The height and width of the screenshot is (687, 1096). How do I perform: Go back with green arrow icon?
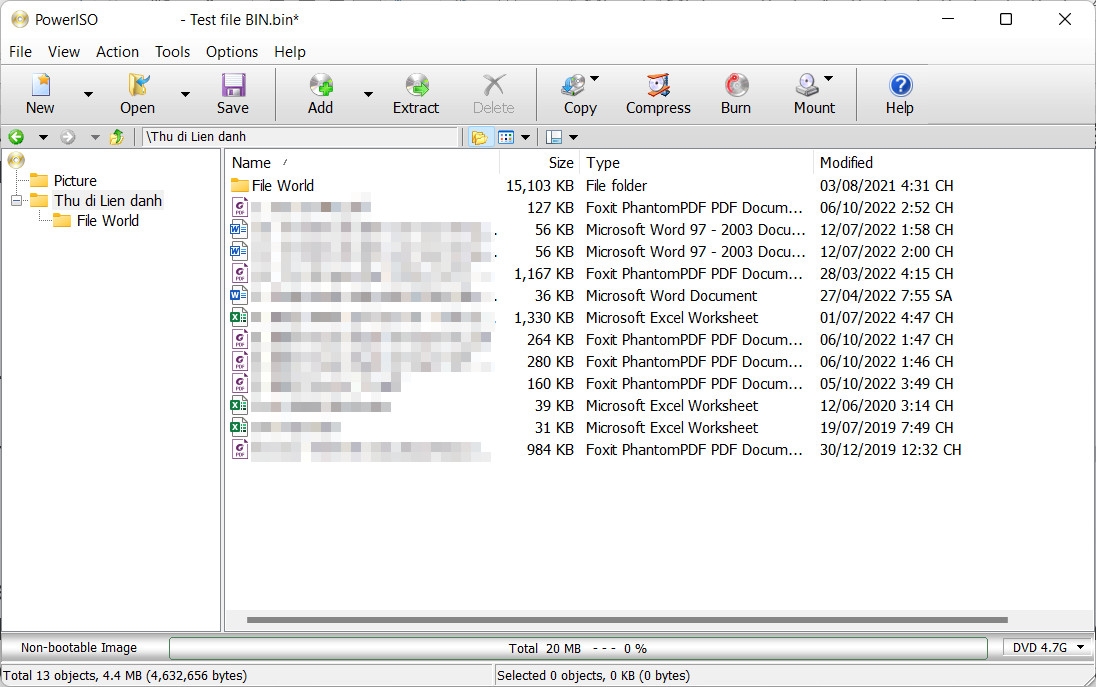[16, 137]
